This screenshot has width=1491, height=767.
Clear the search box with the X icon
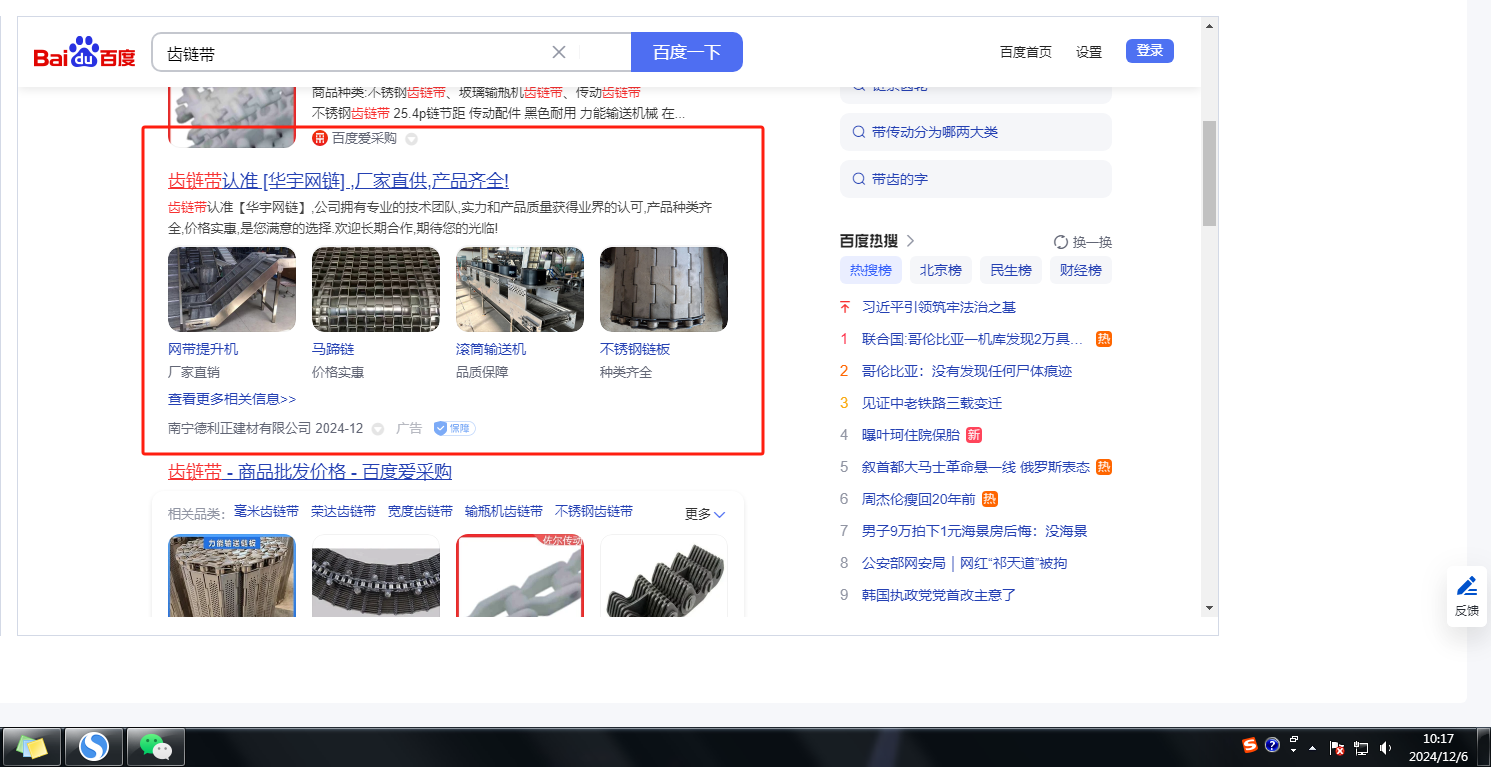pos(559,53)
